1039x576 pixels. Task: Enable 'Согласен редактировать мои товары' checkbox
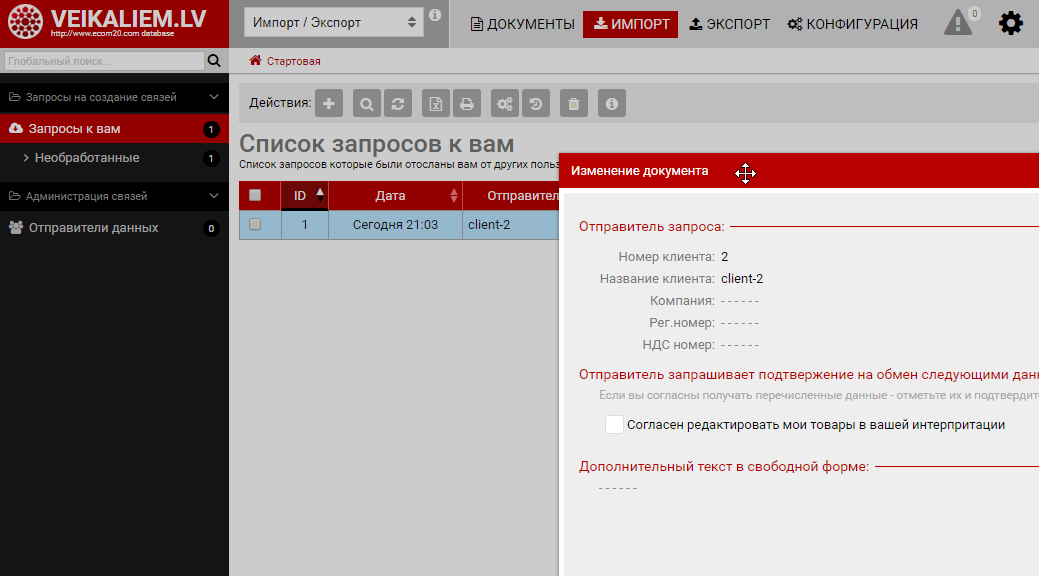(x=614, y=425)
